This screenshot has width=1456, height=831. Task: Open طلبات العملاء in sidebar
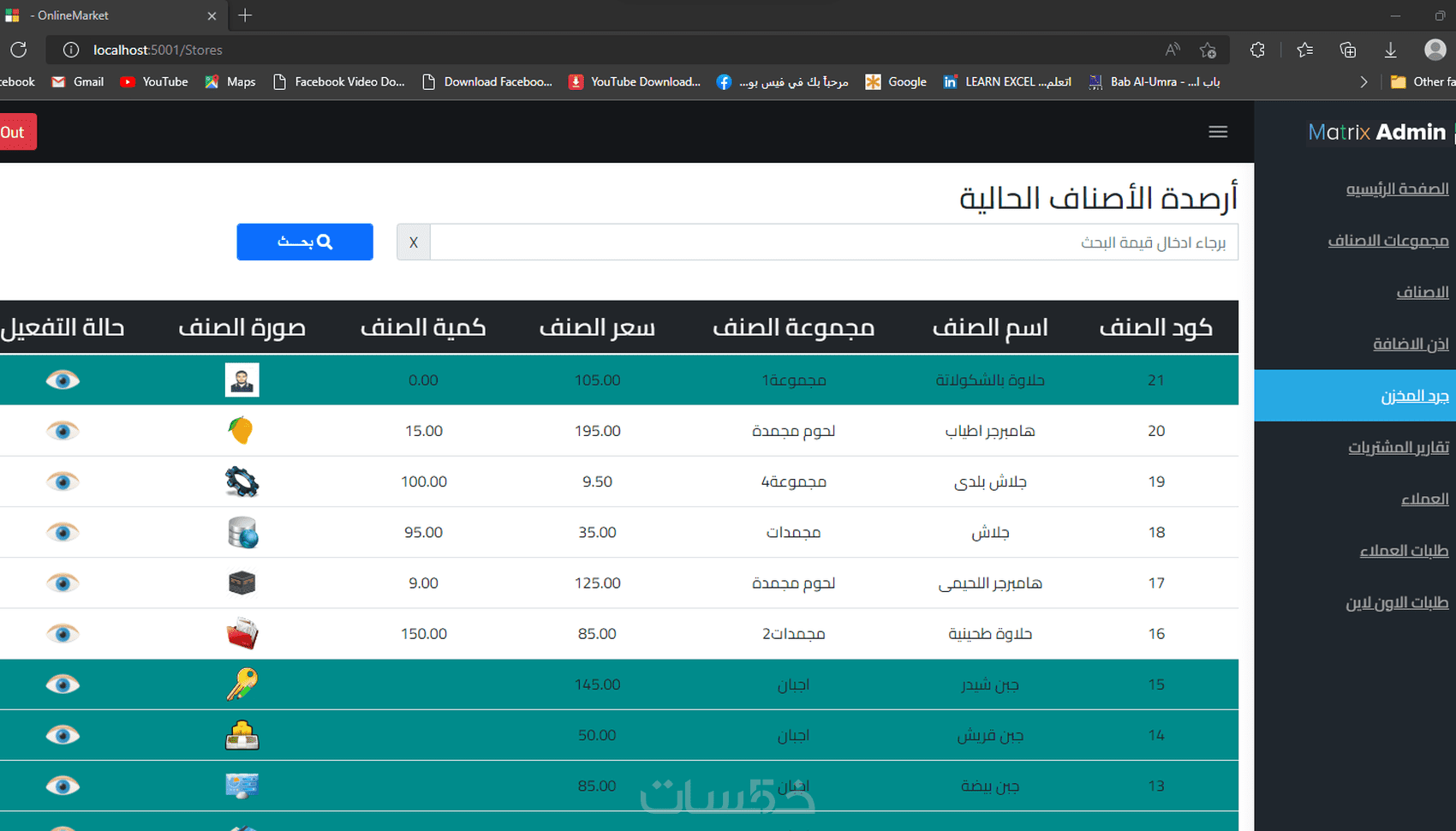click(x=1404, y=550)
